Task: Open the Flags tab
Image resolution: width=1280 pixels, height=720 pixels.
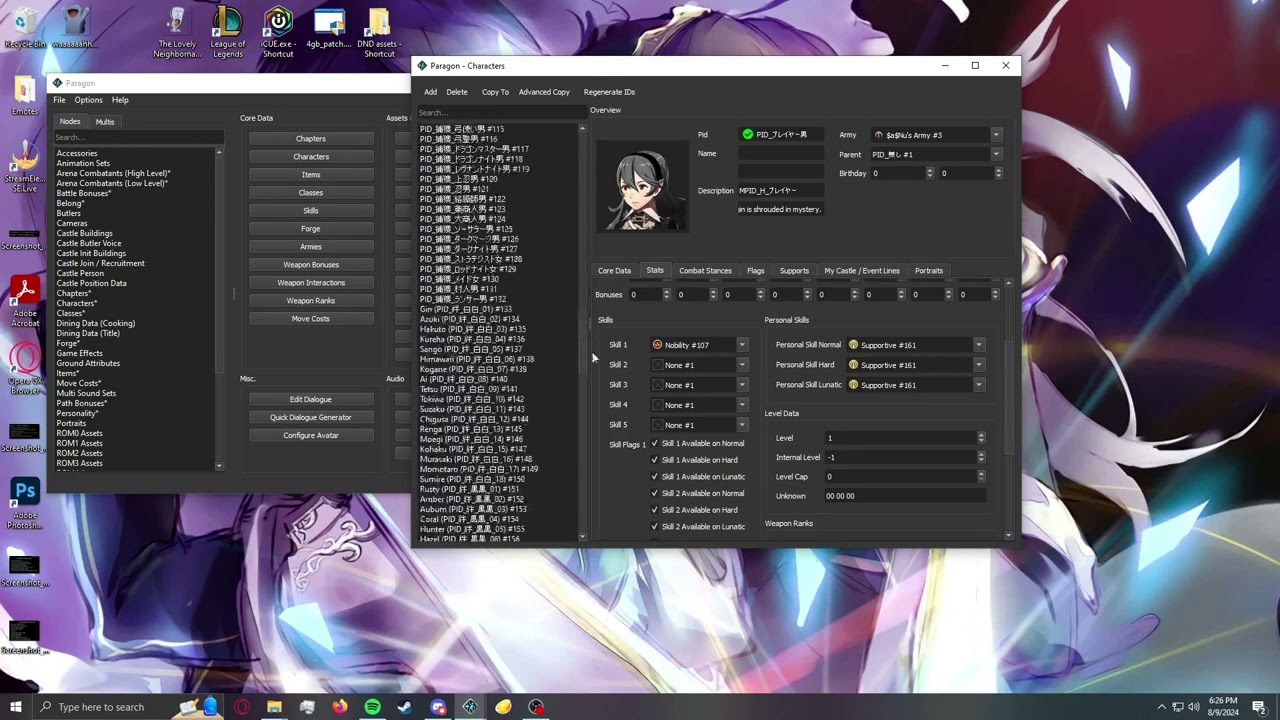Action: [755, 271]
